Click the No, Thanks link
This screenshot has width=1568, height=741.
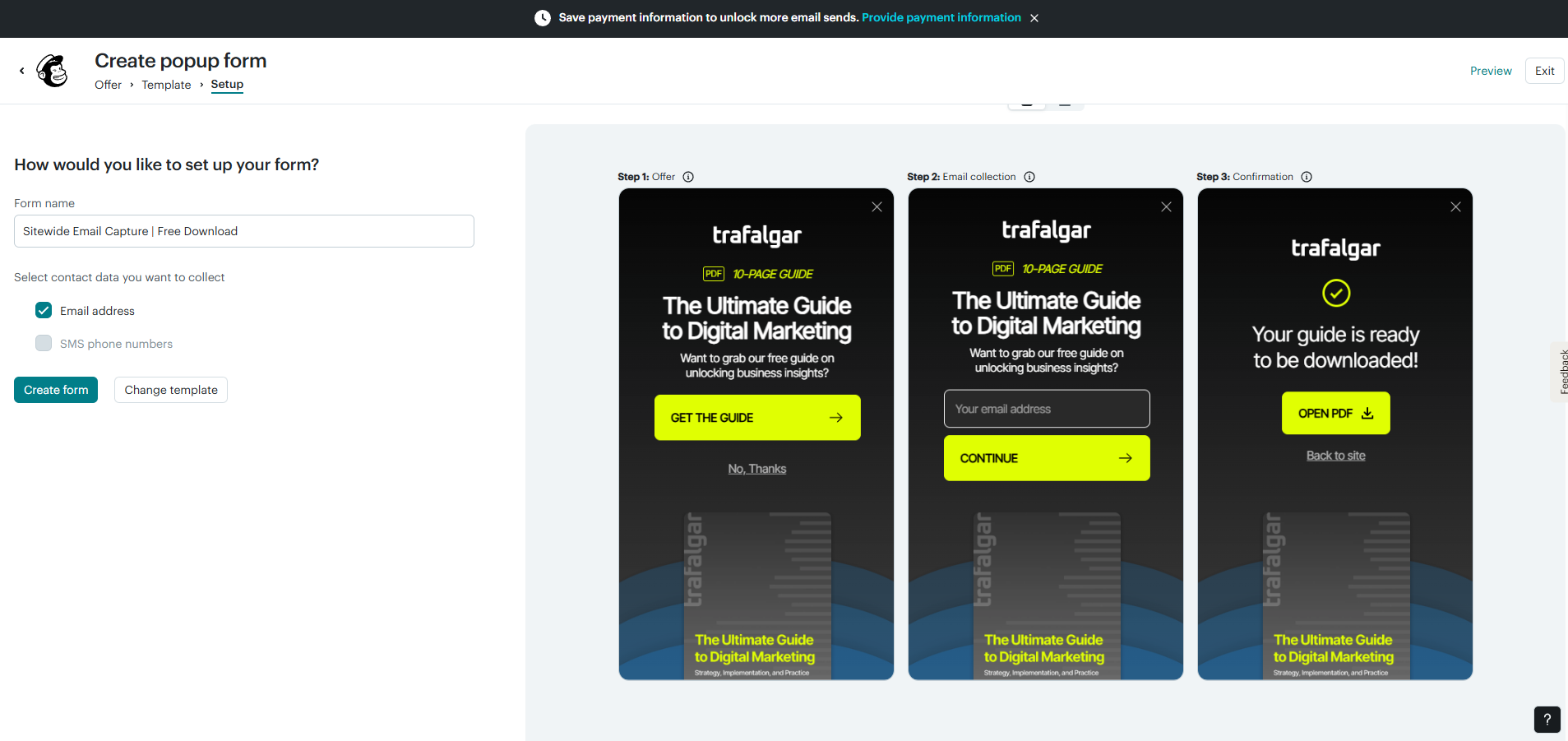tap(757, 469)
